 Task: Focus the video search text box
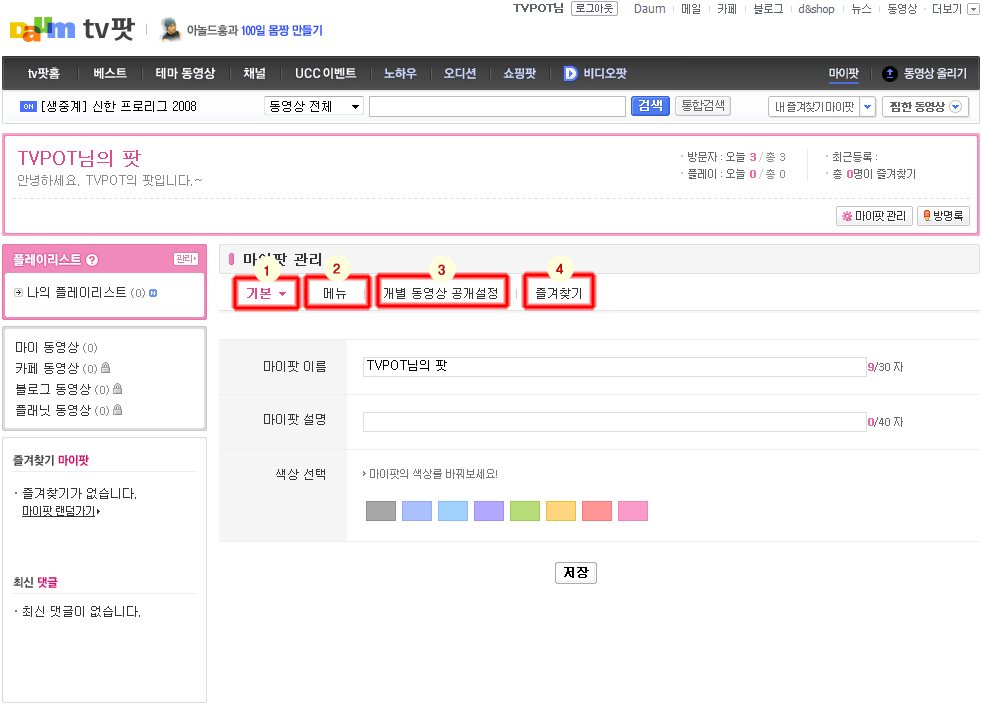[497, 107]
